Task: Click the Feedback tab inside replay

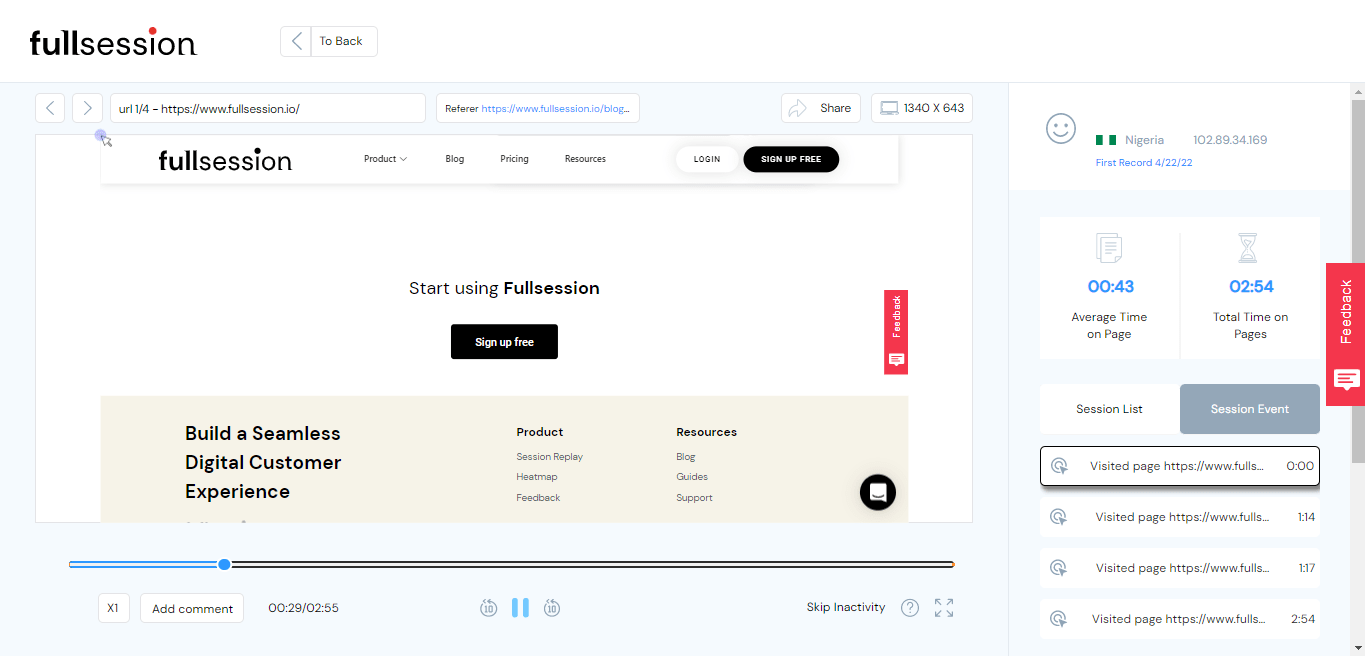Action: pos(896,332)
